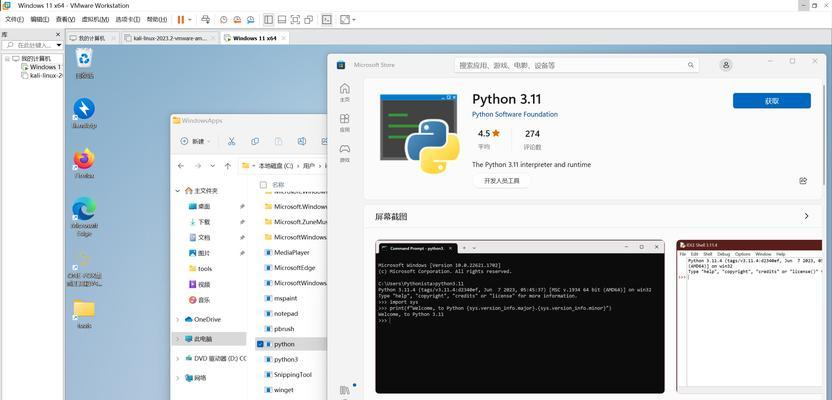This screenshot has height=400, width=832.
Task: Open the VMware console view icon
Action: point(327,20)
